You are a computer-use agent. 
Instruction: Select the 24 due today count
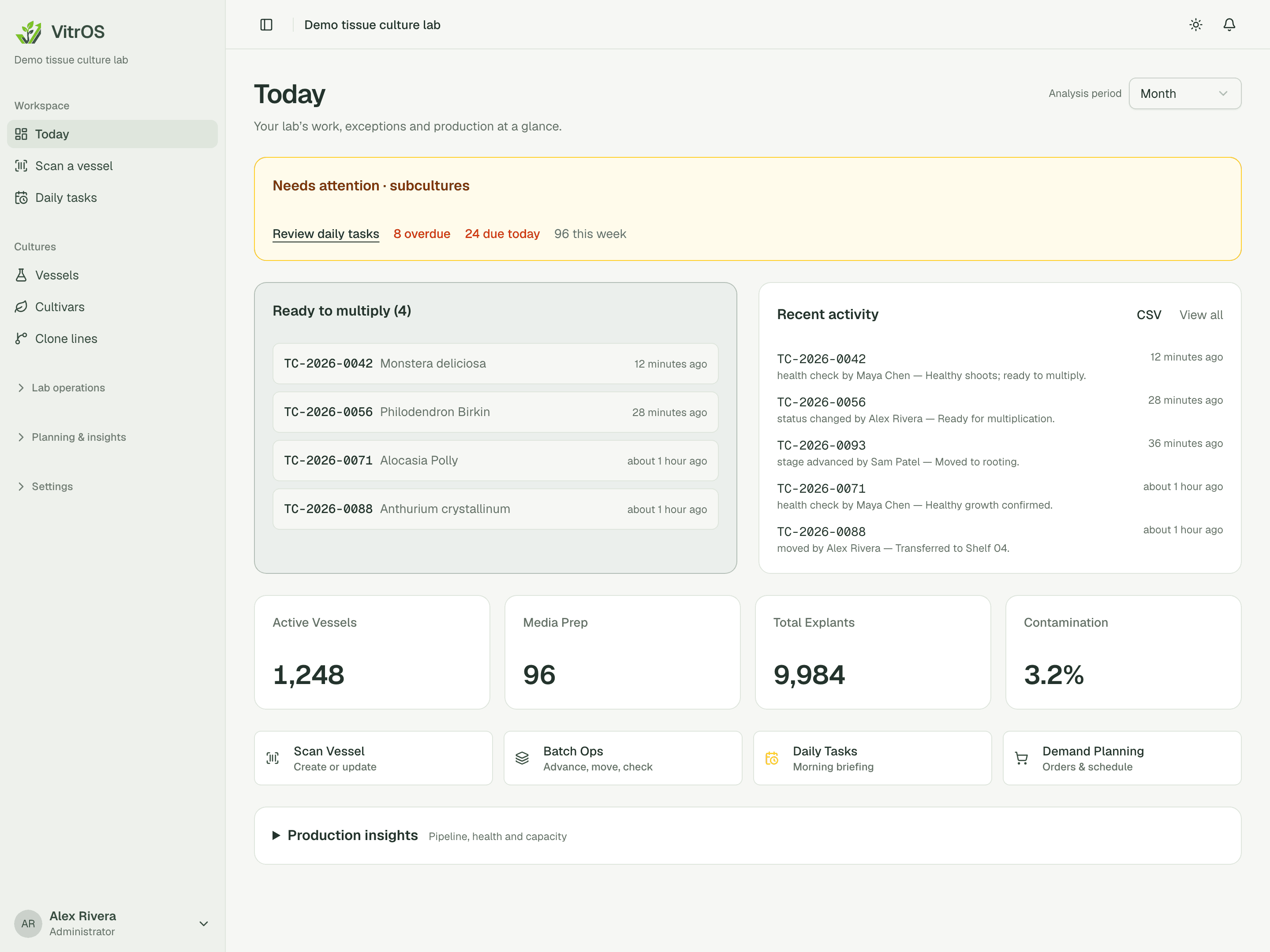(502, 234)
